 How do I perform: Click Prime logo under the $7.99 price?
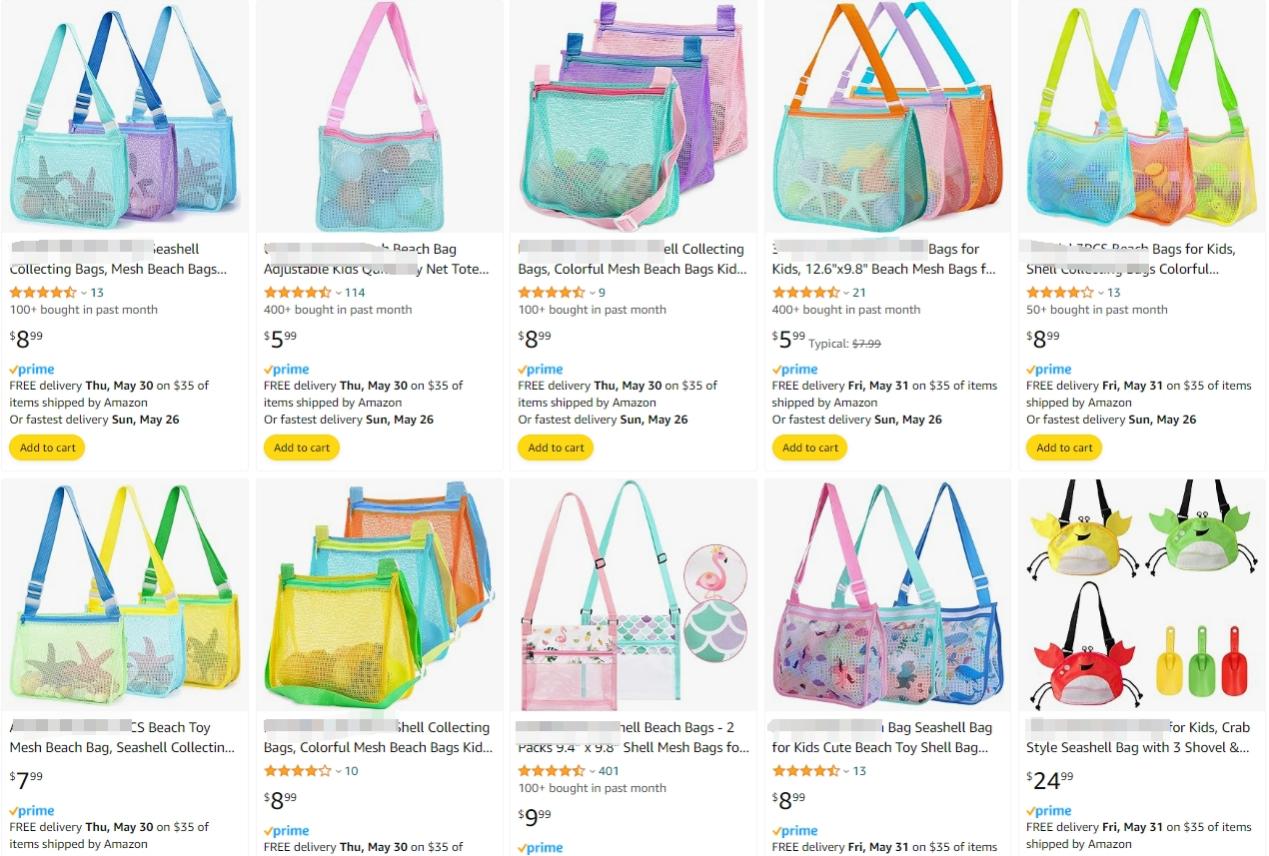pyautogui.click(x=32, y=811)
